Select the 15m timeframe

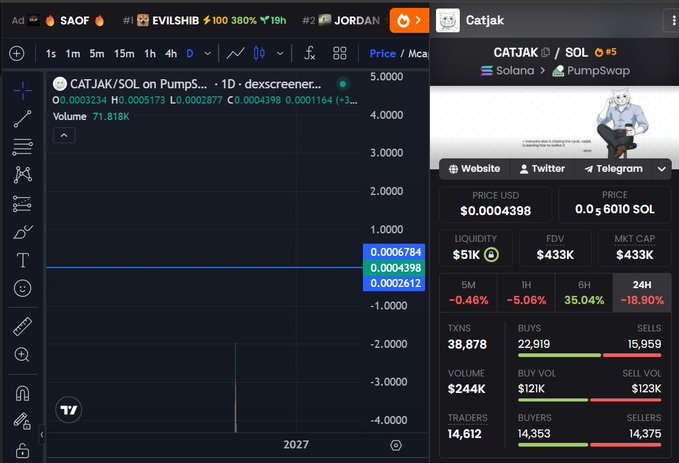[124, 53]
